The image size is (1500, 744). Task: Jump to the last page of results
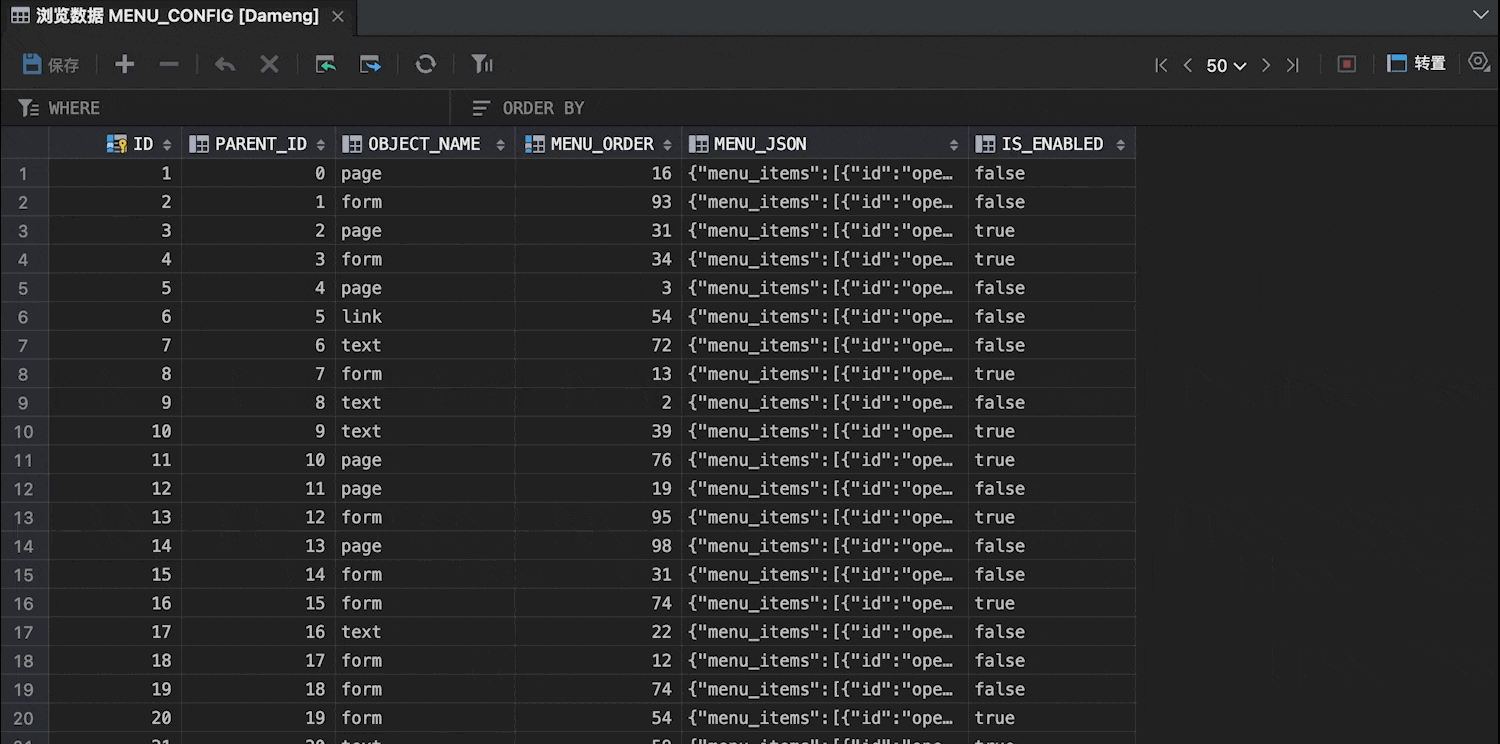coord(1293,65)
